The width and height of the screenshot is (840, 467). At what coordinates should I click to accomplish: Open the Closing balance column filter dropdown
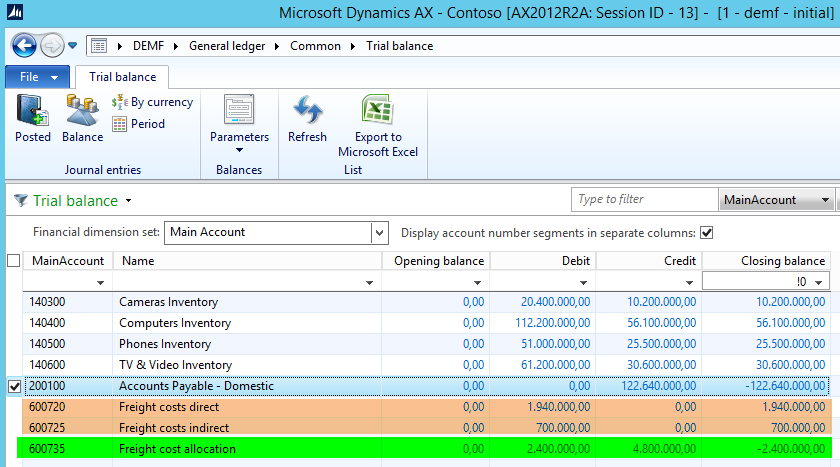click(x=820, y=283)
